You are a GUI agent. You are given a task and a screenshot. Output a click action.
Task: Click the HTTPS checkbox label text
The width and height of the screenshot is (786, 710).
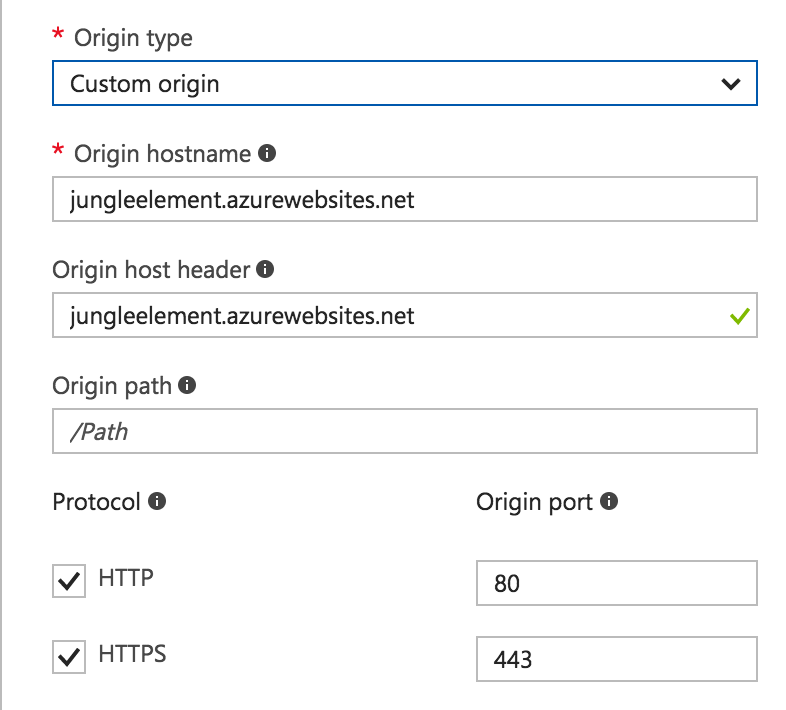point(132,654)
